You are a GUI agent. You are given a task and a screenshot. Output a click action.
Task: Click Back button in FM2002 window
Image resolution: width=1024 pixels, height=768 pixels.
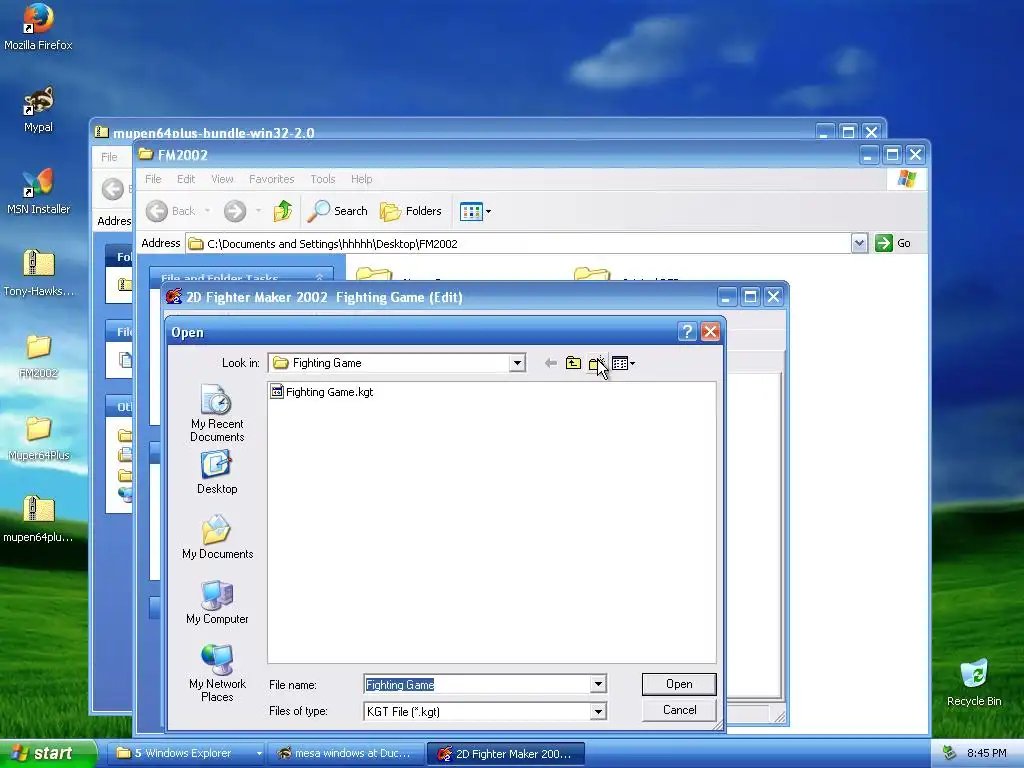click(170, 211)
